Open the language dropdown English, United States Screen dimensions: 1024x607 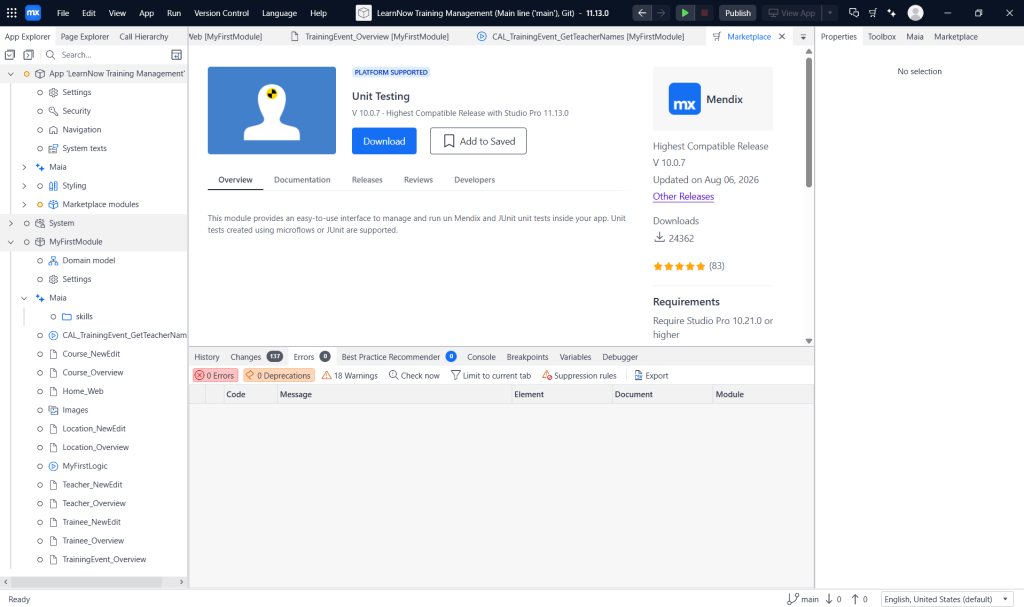(946, 599)
